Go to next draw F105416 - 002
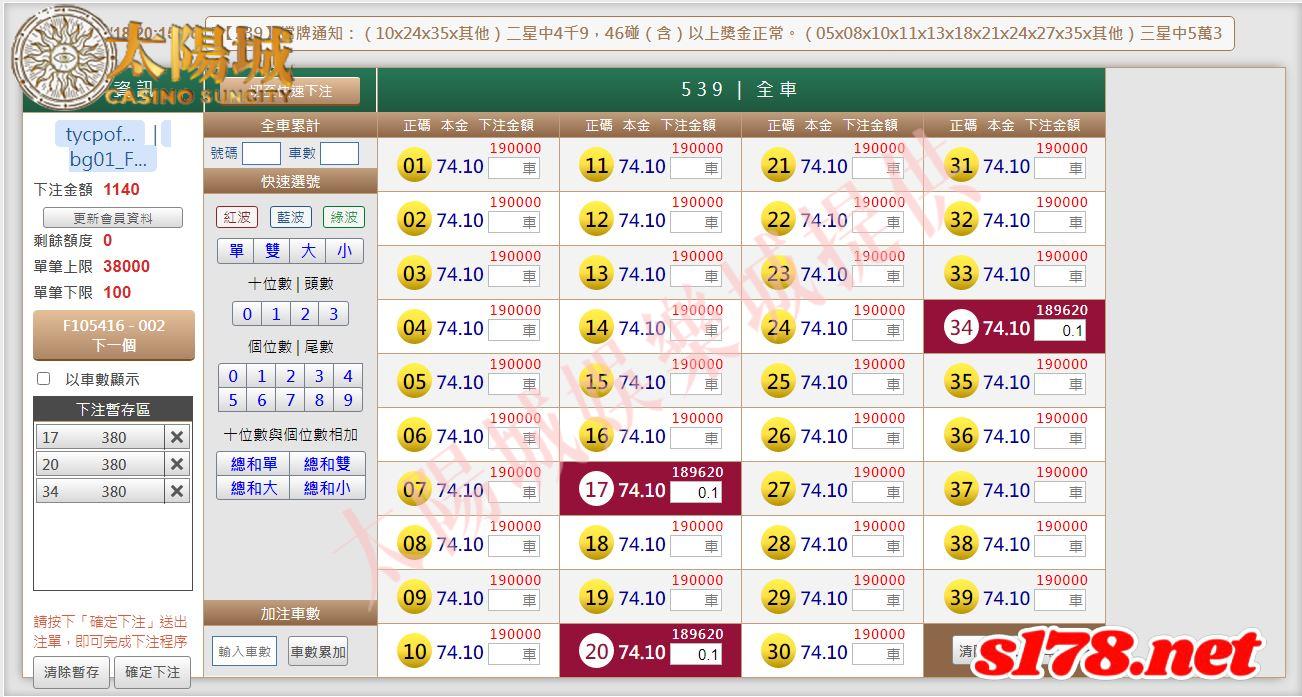 (114, 336)
